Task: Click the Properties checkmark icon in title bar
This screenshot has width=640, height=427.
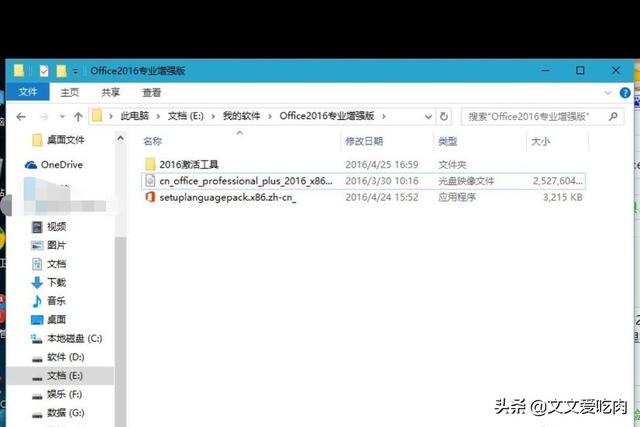Action: [x=44, y=71]
